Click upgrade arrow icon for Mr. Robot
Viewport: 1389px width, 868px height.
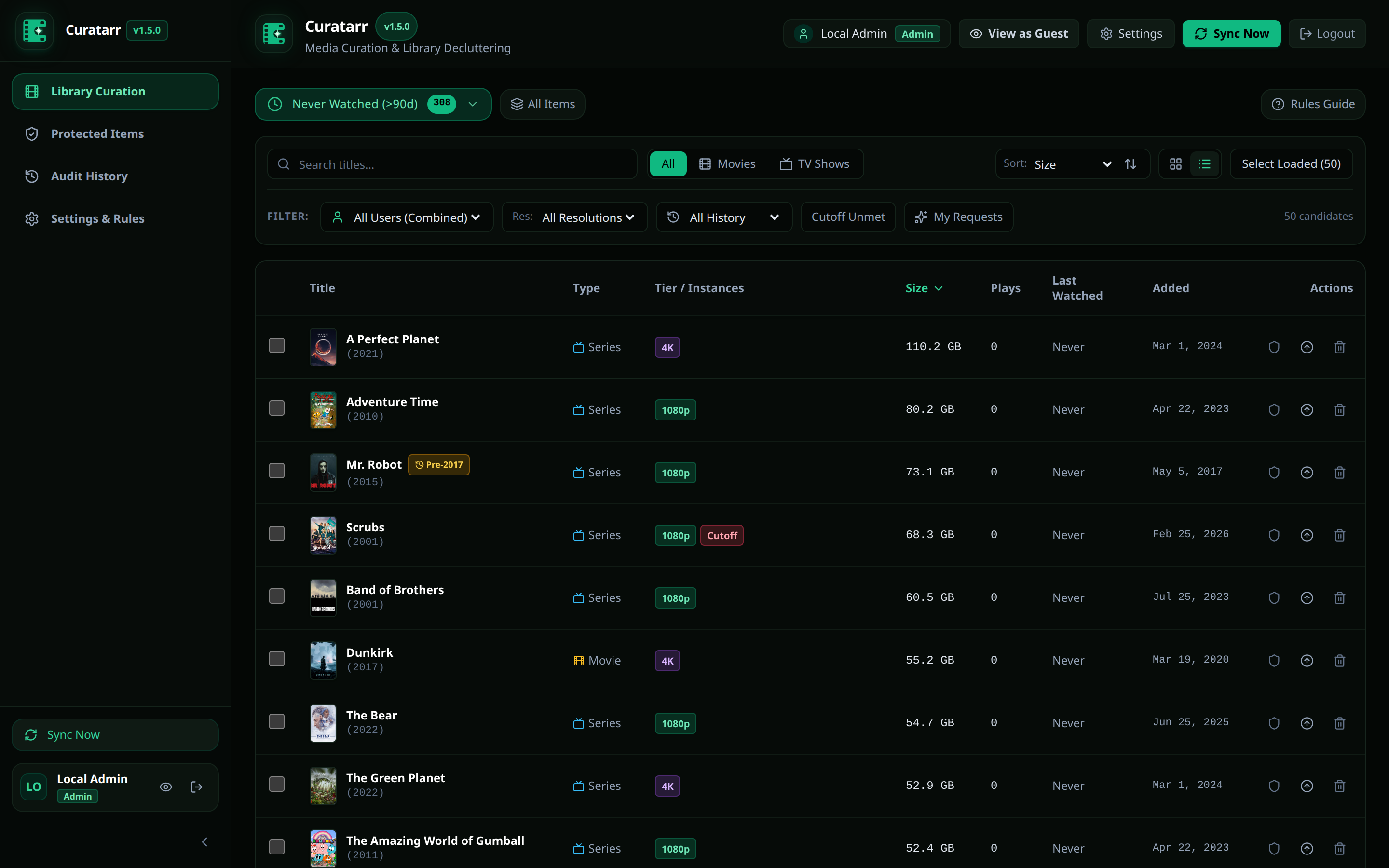pyautogui.click(x=1307, y=472)
